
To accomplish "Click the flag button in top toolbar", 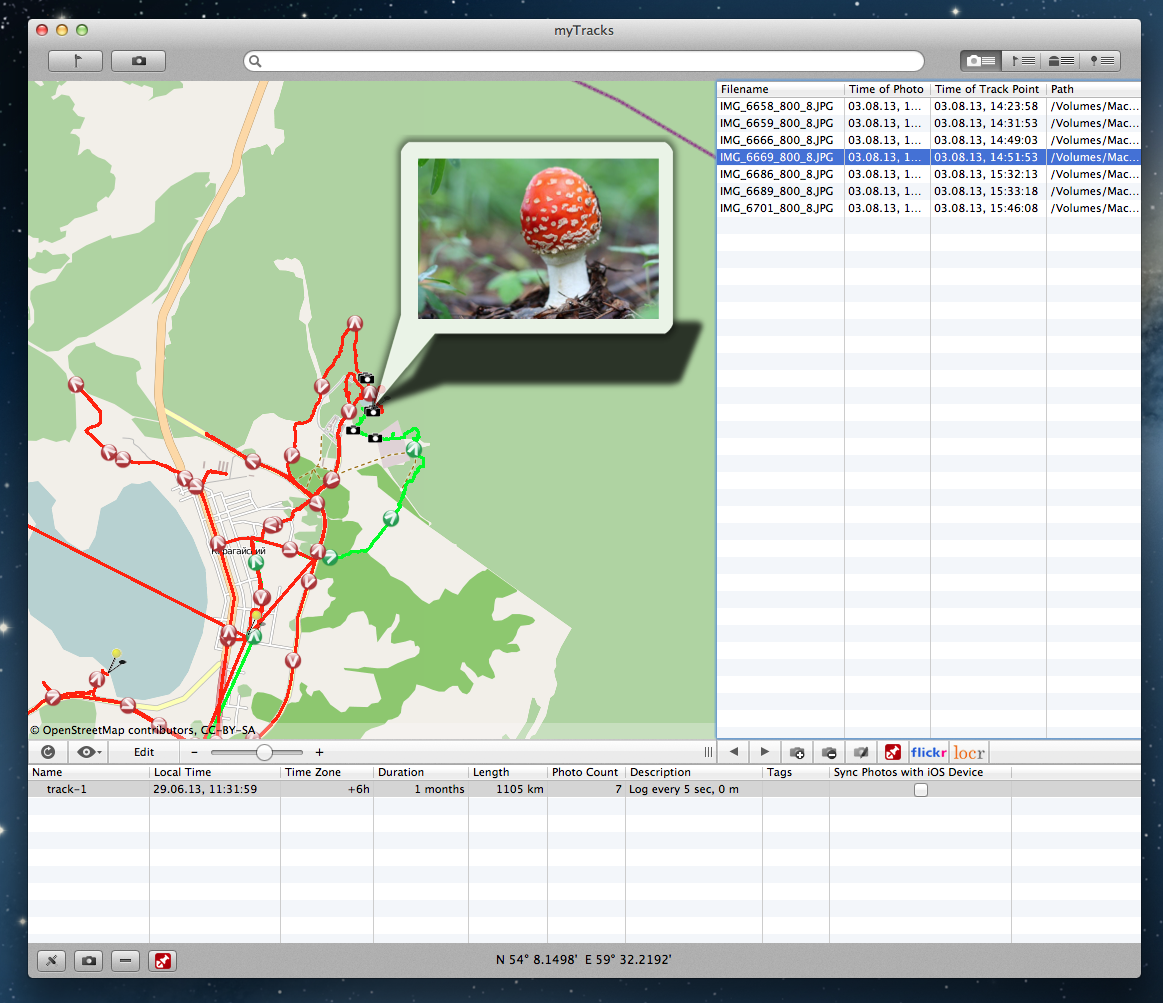I will click(x=76, y=61).
